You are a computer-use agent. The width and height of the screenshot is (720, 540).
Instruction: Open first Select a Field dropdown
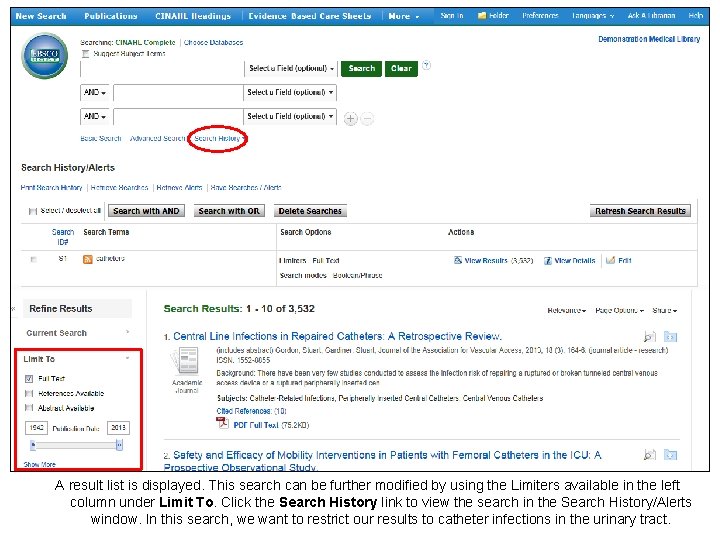coord(291,68)
